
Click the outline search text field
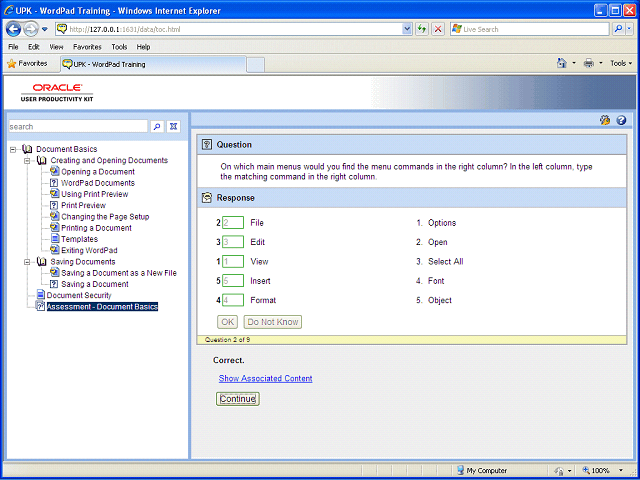78,127
